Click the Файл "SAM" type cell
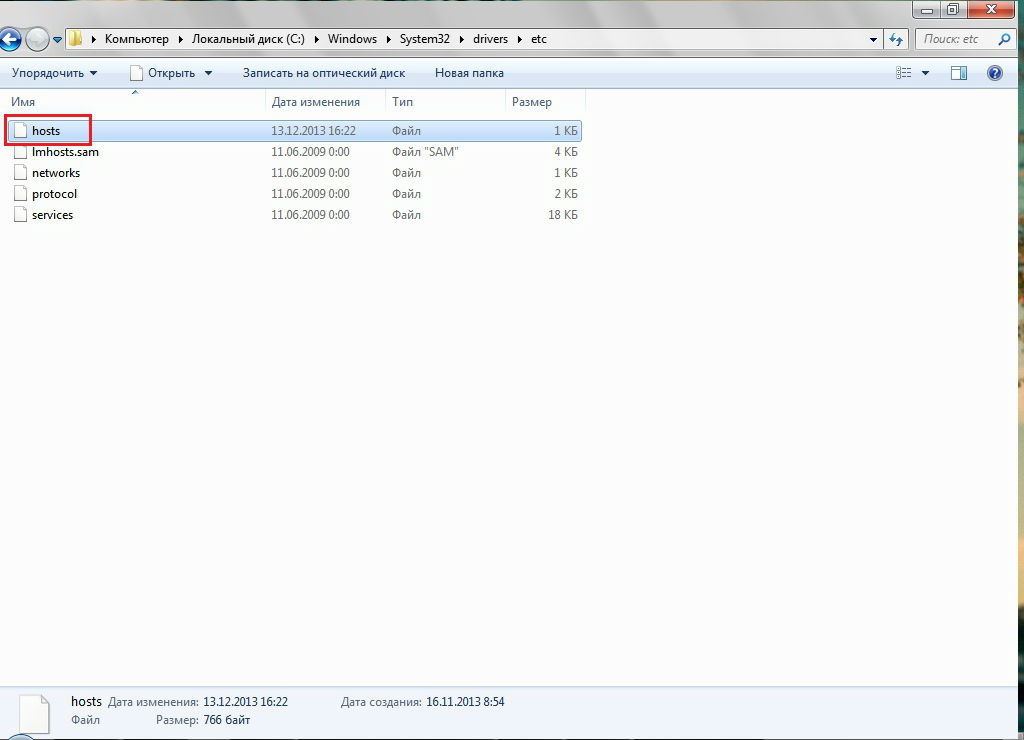Screen dimensions: 1024x740 (x=425, y=152)
